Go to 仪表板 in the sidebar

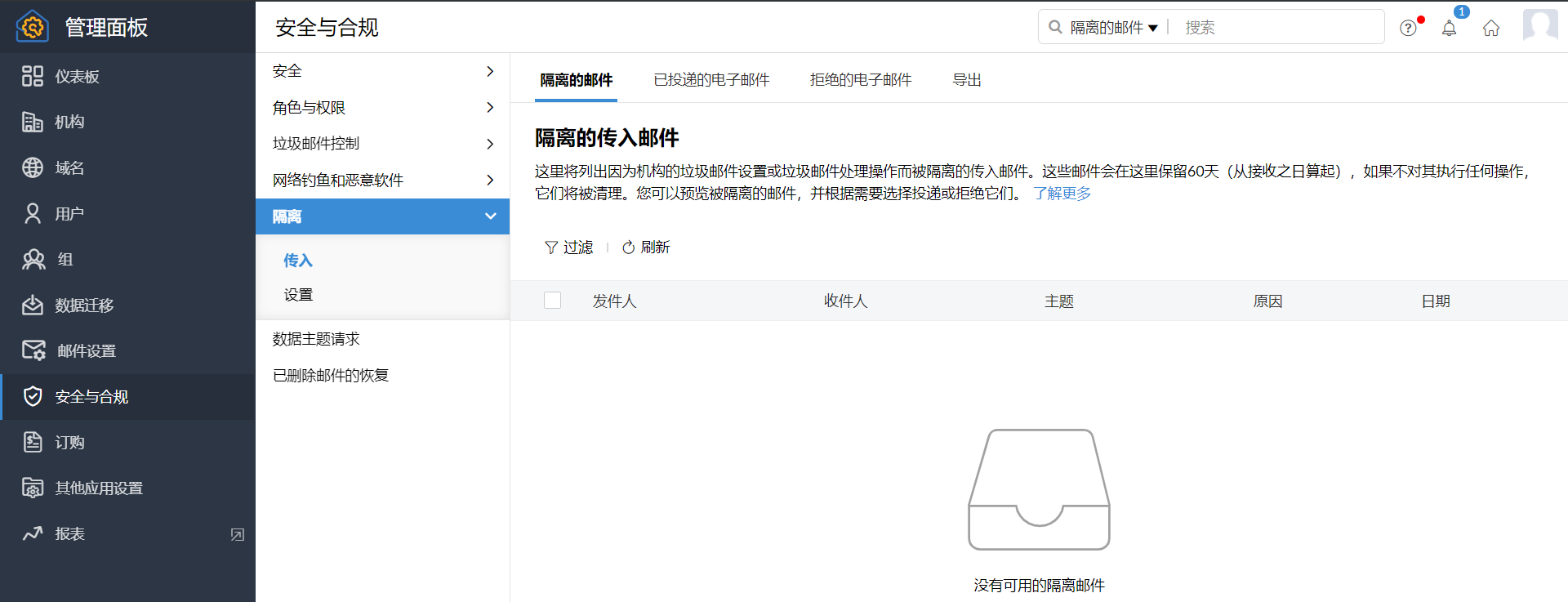tap(77, 76)
